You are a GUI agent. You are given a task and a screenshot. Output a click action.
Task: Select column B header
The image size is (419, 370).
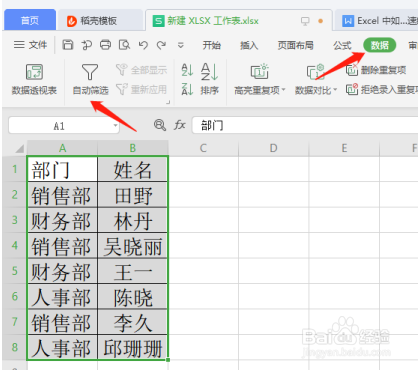(x=133, y=148)
